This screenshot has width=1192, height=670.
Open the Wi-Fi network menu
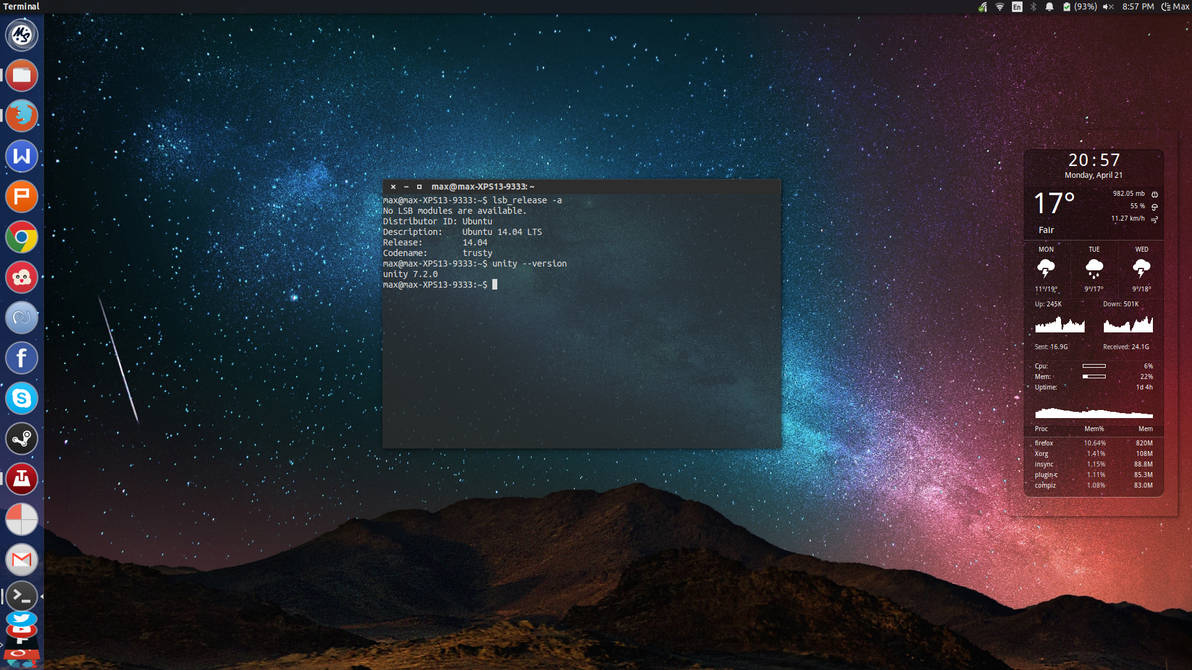coord(999,7)
